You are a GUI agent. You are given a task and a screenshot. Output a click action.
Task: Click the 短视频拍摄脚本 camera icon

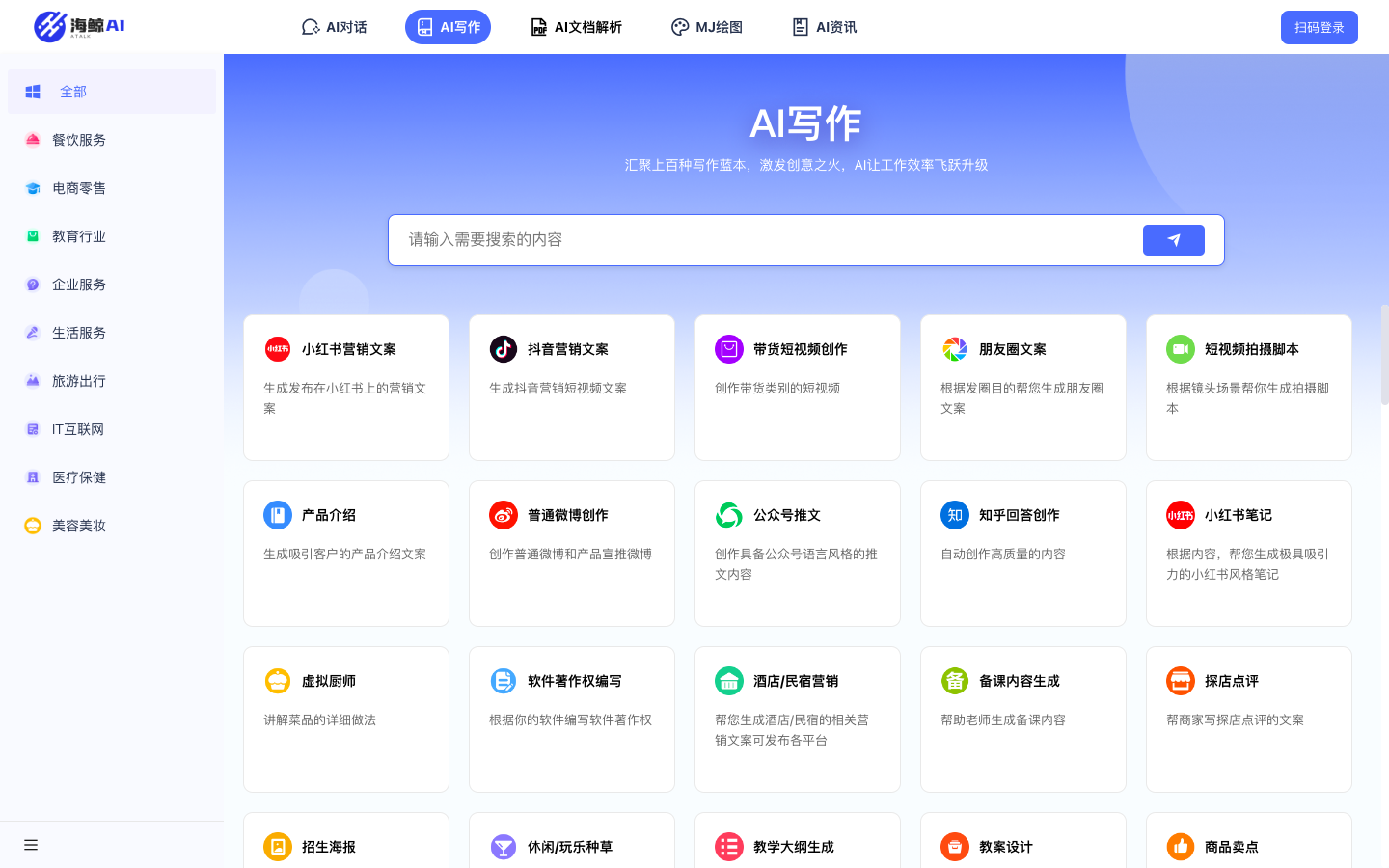pyautogui.click(x=1181, y=349)
